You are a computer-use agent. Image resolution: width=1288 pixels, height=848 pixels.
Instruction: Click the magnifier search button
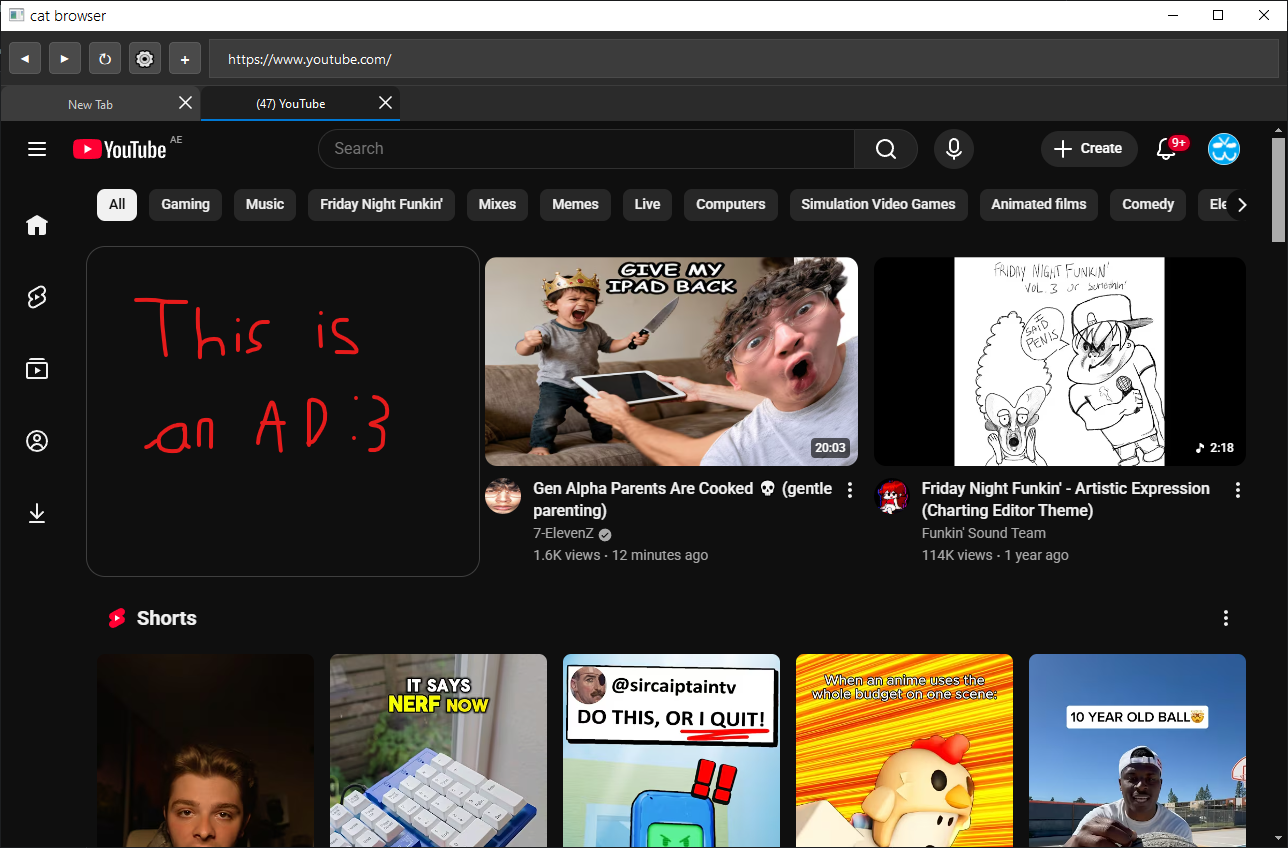coord(886,149)
